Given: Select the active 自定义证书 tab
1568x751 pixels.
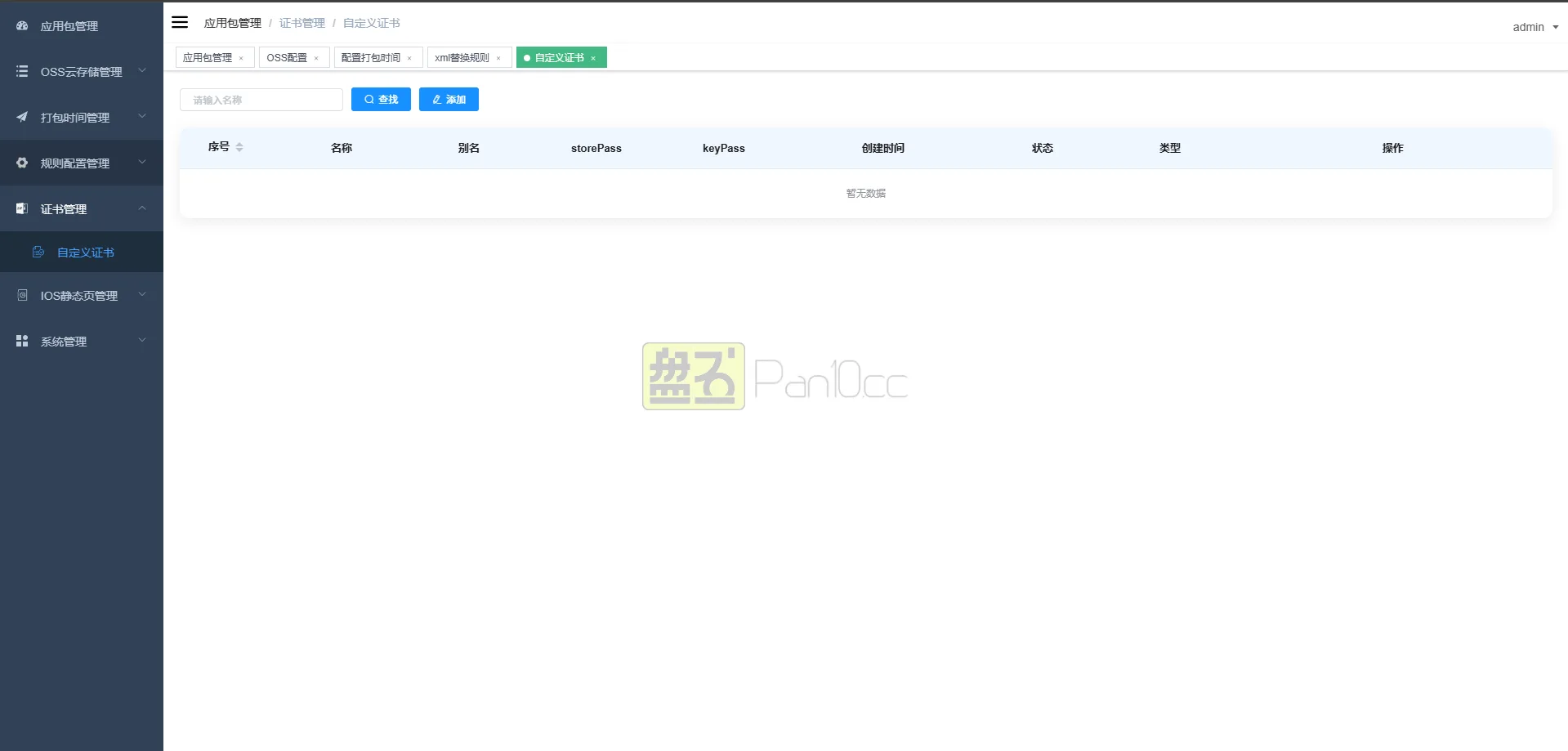Looking at the screenshot, I should click(560, 57).
